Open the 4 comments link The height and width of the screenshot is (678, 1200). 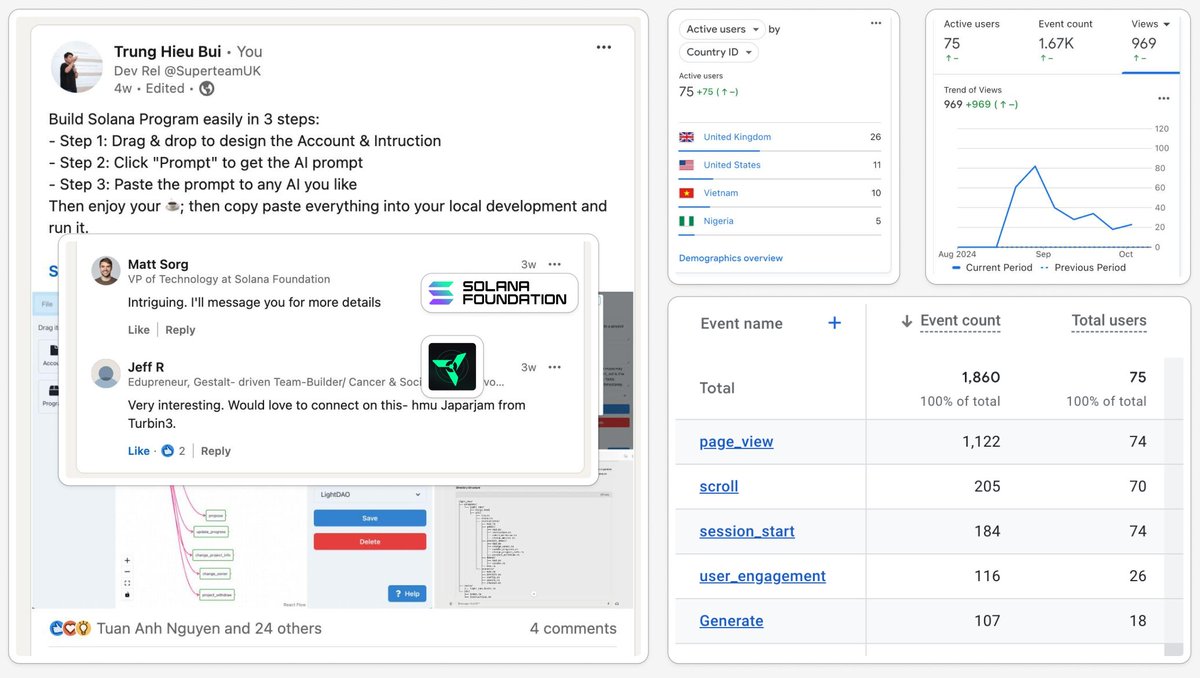[573, 628]
